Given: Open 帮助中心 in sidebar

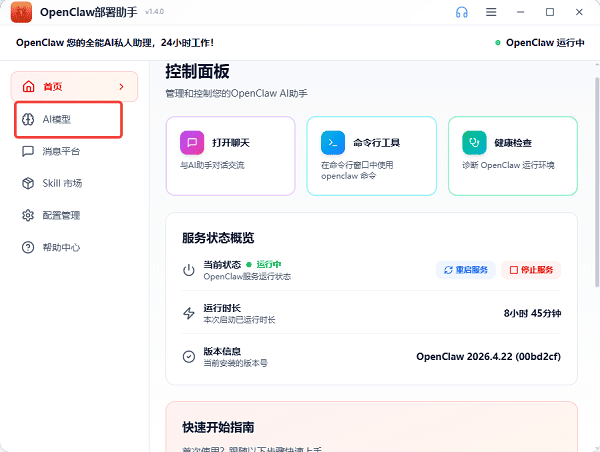Looking at the screenshot, I should point(74,247).
